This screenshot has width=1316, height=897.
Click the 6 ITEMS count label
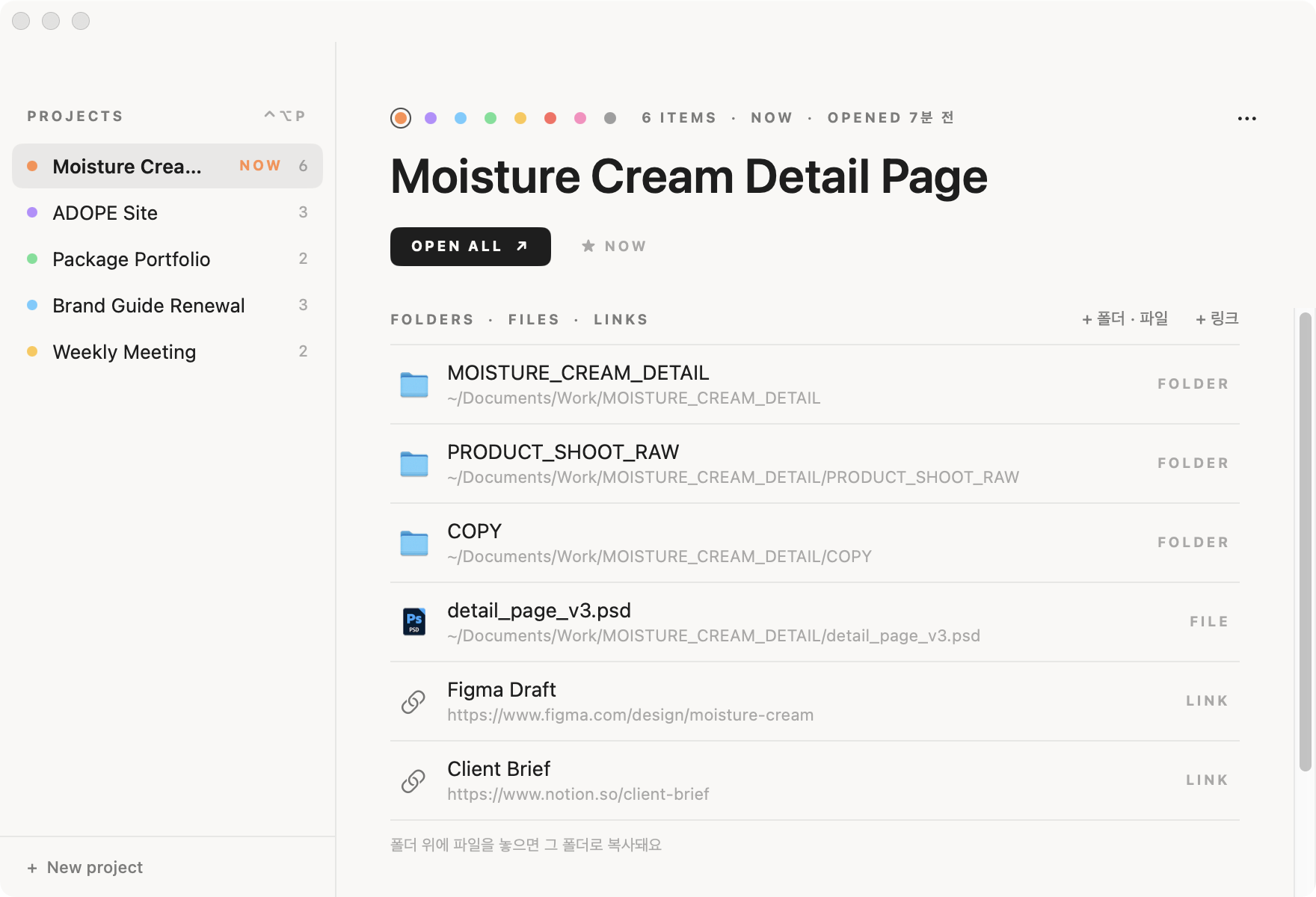tap(679, 118)
